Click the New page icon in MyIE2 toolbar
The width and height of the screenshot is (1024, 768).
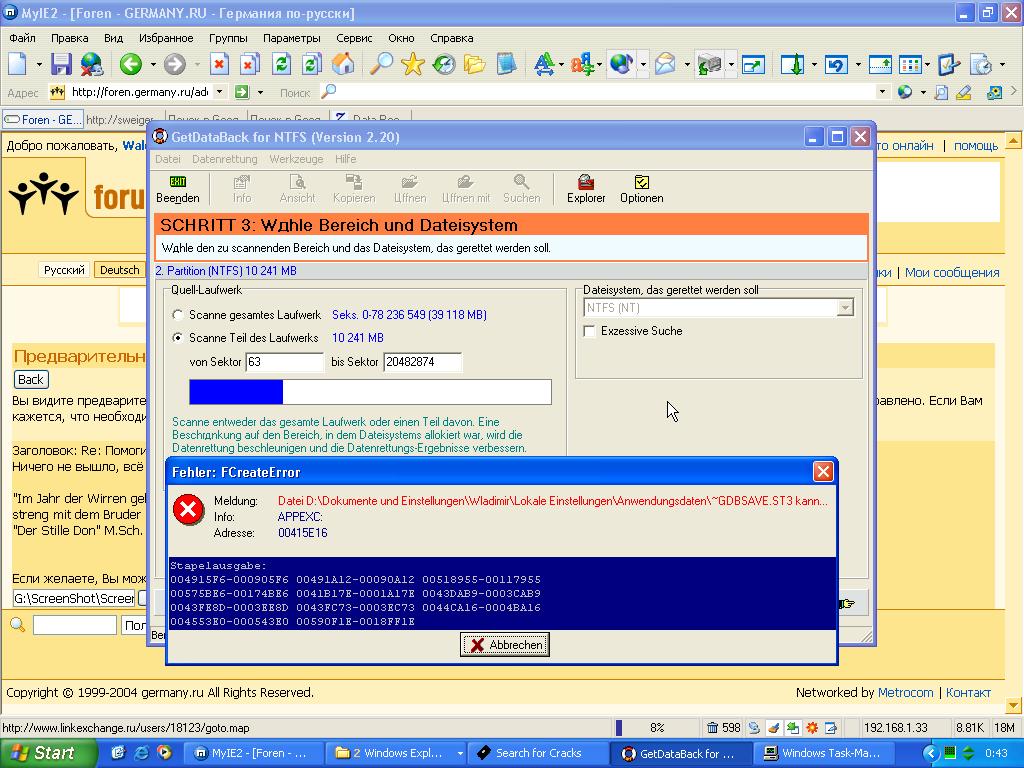tap(18, 64)
